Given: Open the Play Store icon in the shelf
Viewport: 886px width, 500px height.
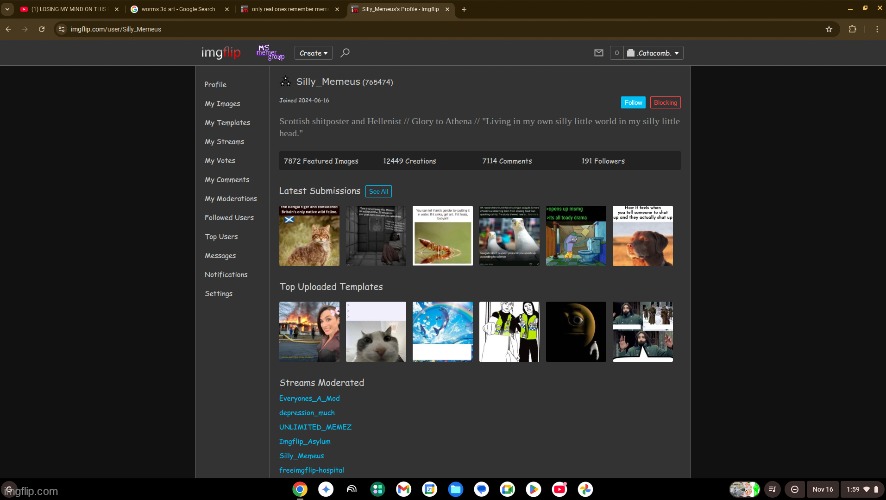Looking at the screenshot, I should pyautogui.click(x=533, y=489).
